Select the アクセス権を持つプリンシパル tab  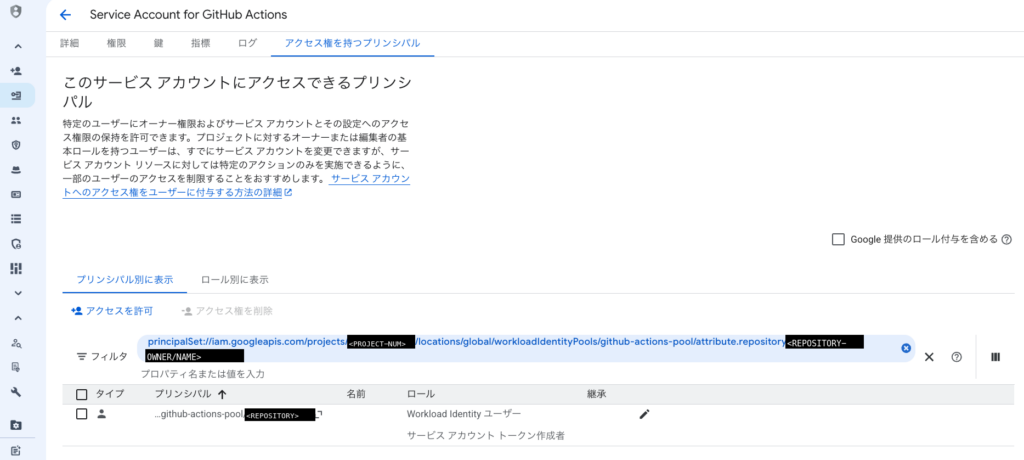point(353,43)
